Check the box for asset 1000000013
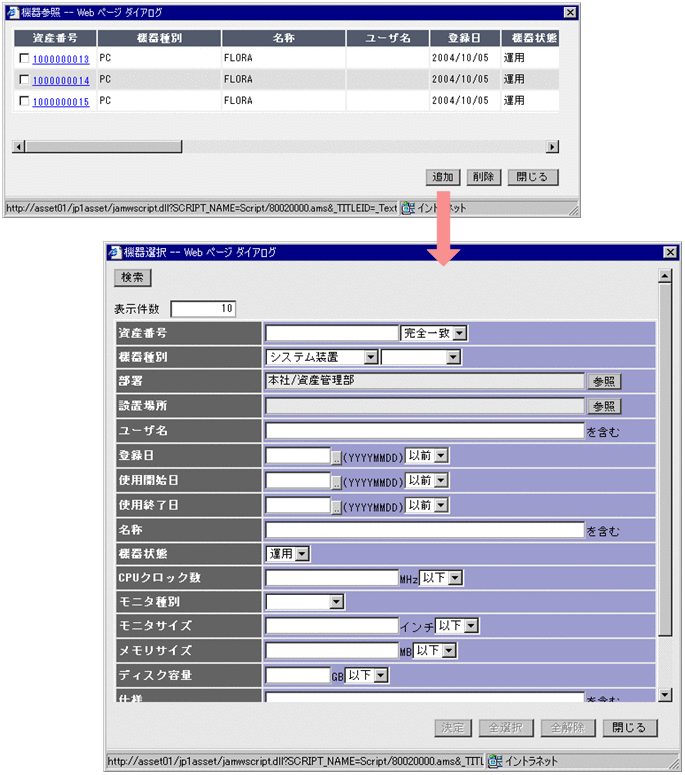The height and width of the screenshot is (775, 685). point(24,58)
